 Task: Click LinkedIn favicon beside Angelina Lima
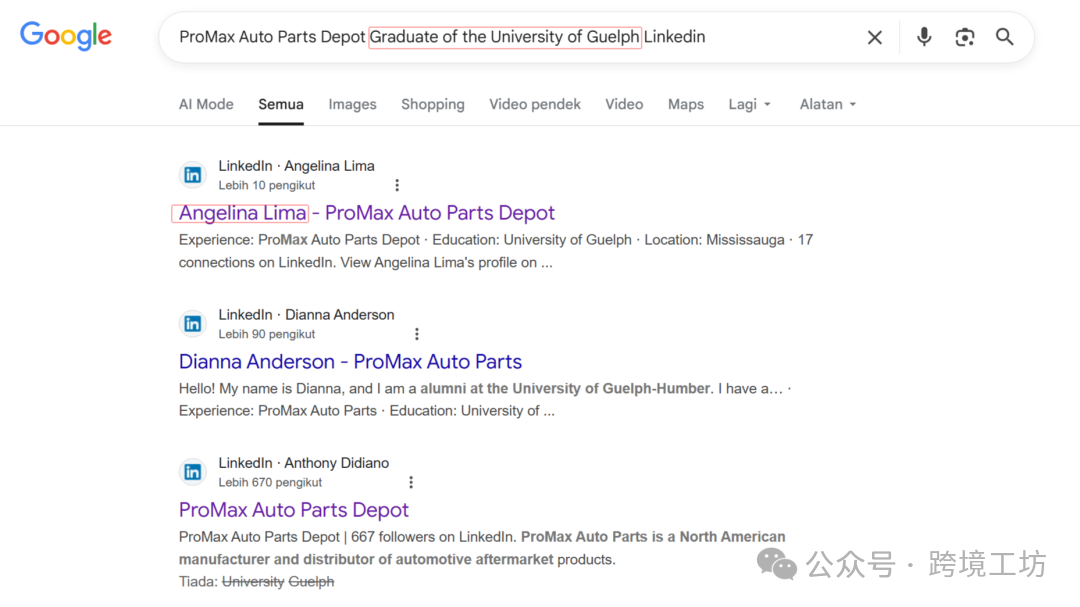pos(193,175)
